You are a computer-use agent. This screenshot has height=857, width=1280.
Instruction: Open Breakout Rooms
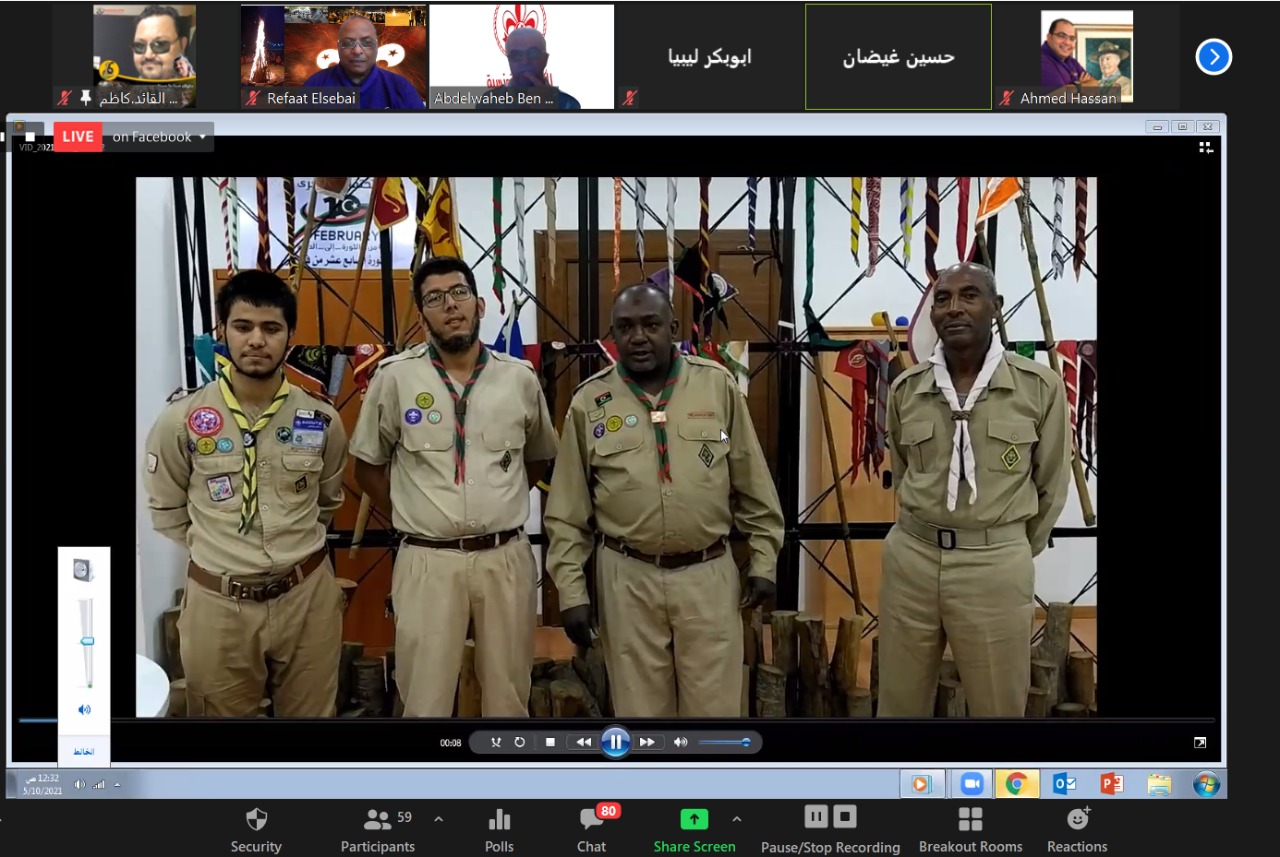970,830
